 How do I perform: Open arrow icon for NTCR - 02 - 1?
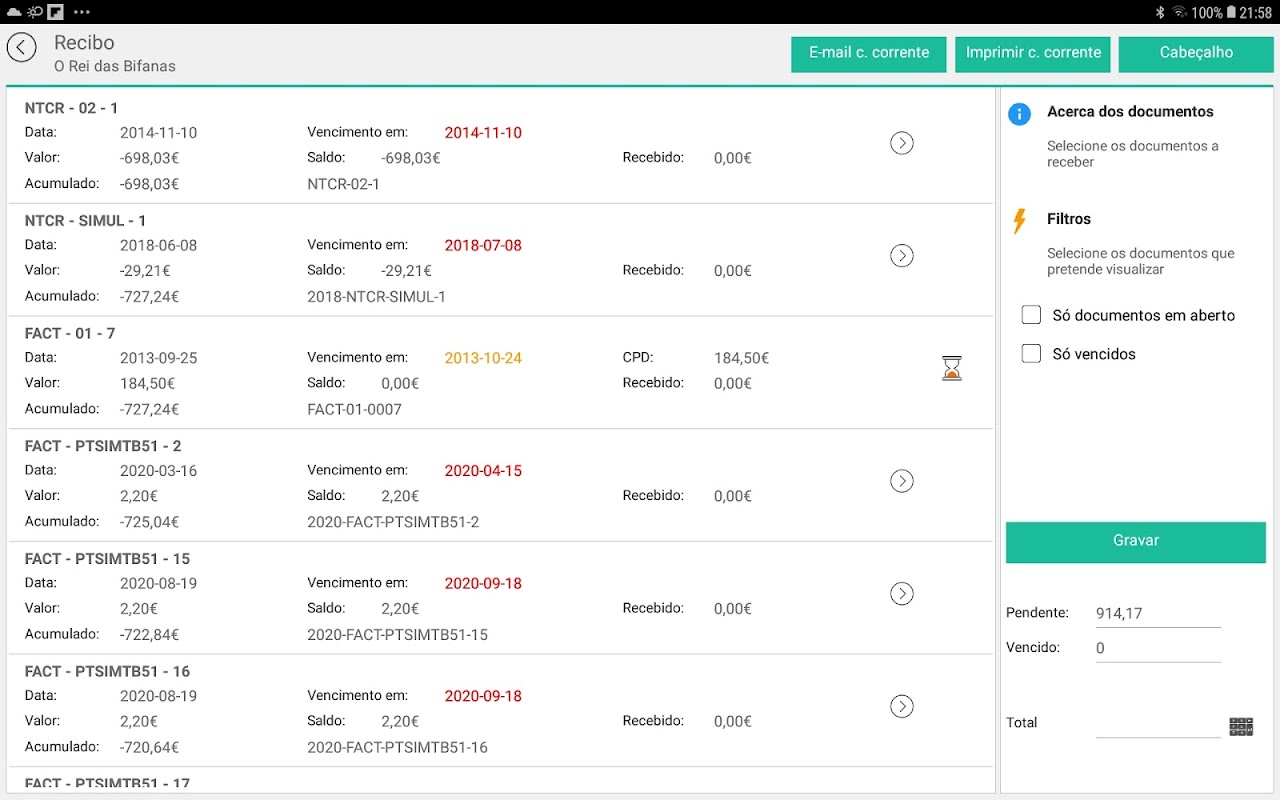click(902, 143)
